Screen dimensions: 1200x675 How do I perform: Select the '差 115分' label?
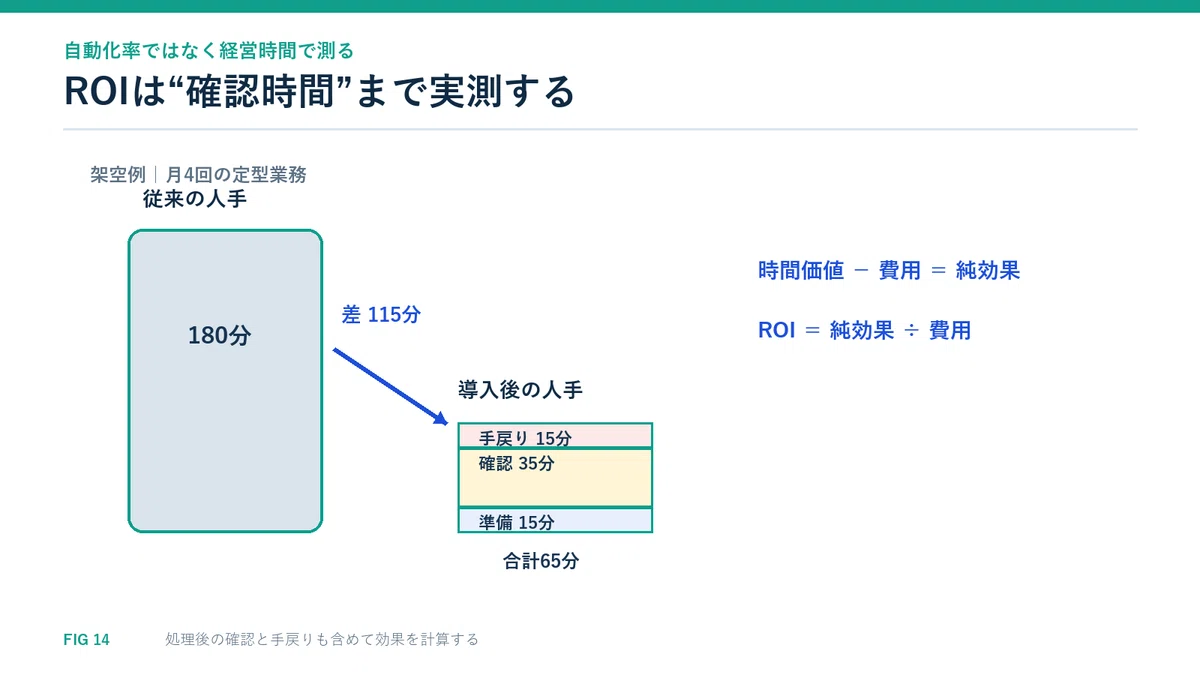[x=381, y=314]
